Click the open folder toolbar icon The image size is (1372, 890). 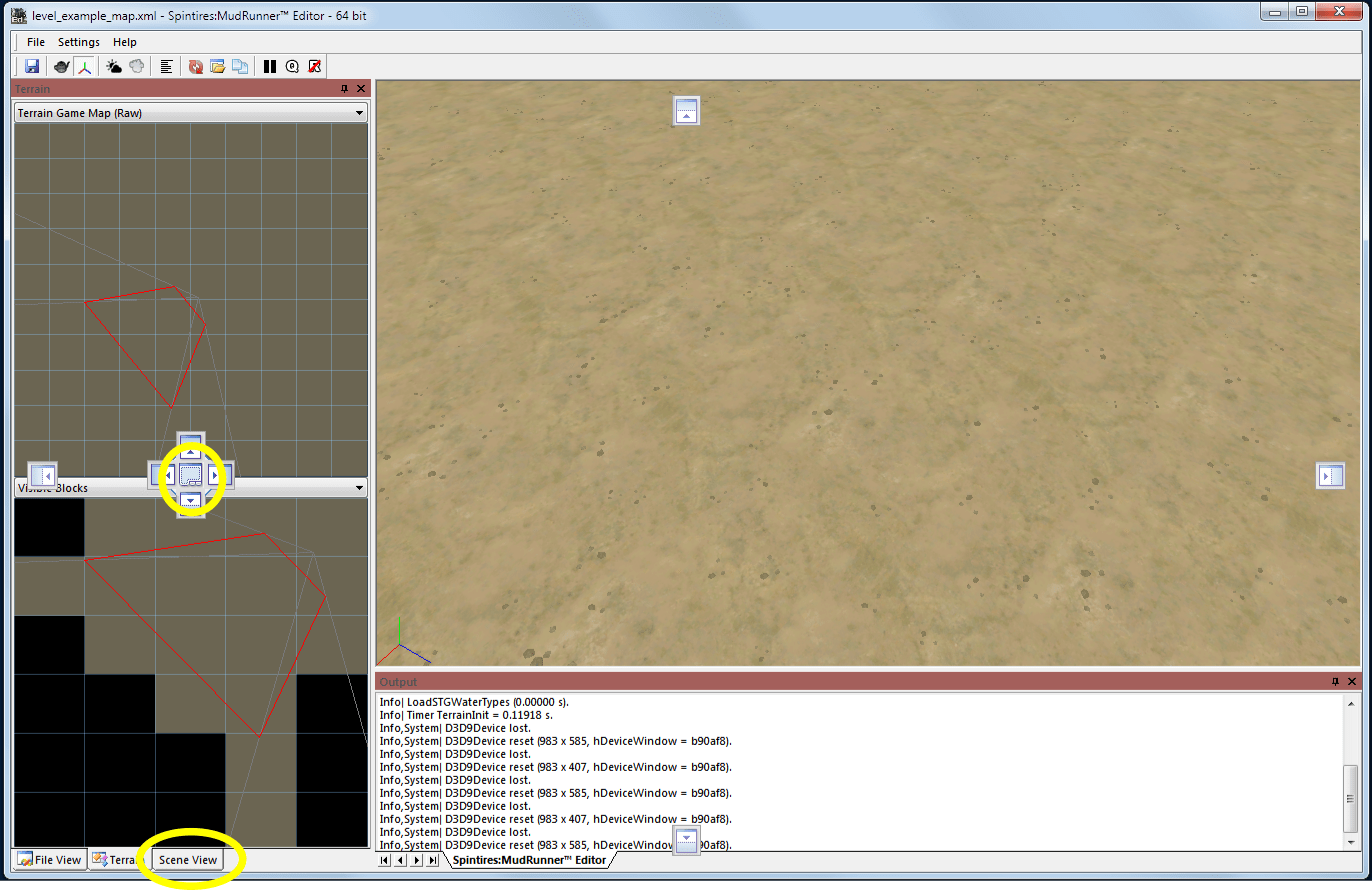[217, 67]
